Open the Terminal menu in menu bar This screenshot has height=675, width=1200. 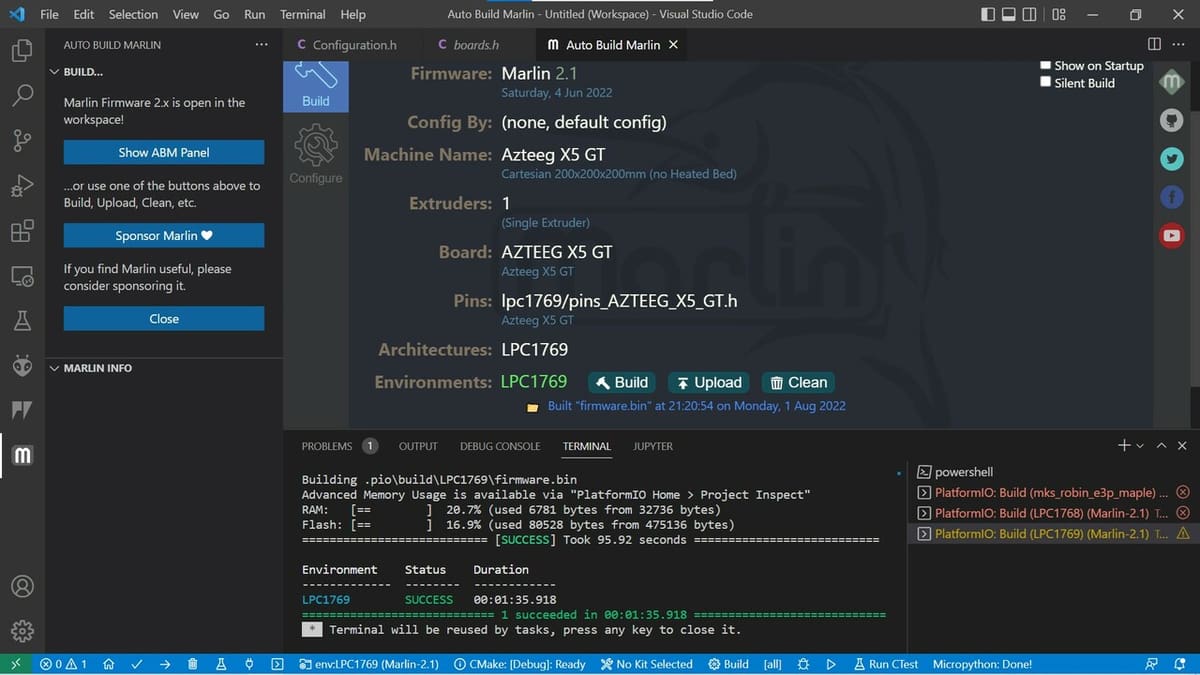tap(302, 14)
